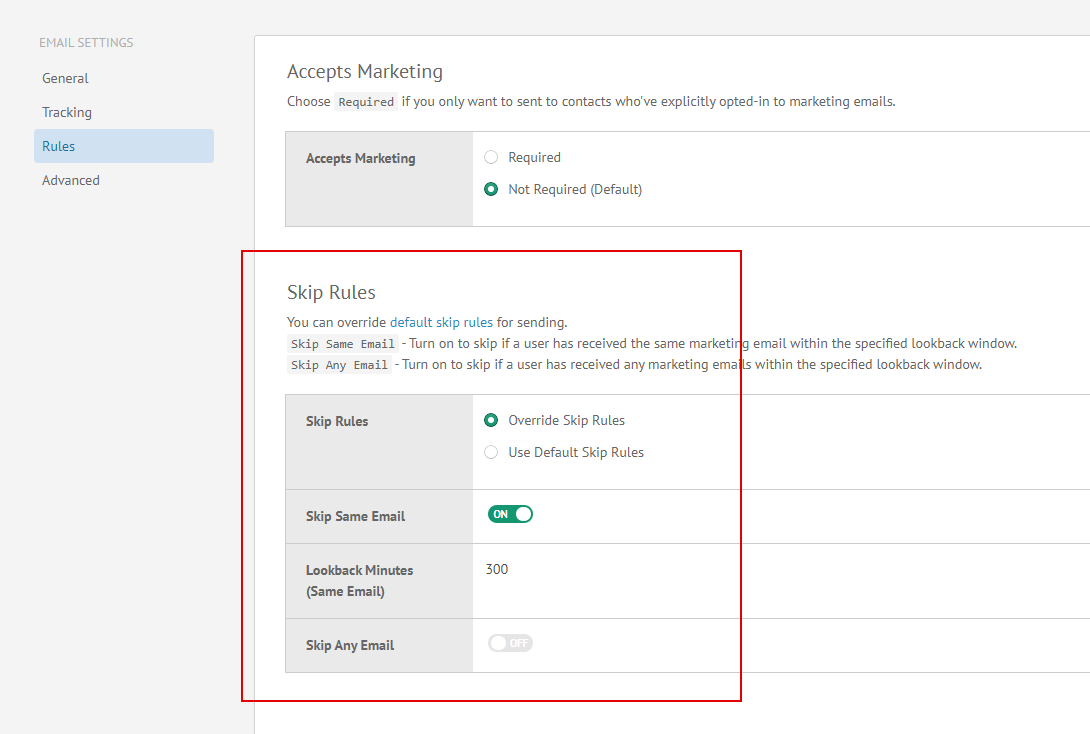Edit the Lookback Minutes value 300
This screenshot has width=1090, height=734.
click(497, 569)
